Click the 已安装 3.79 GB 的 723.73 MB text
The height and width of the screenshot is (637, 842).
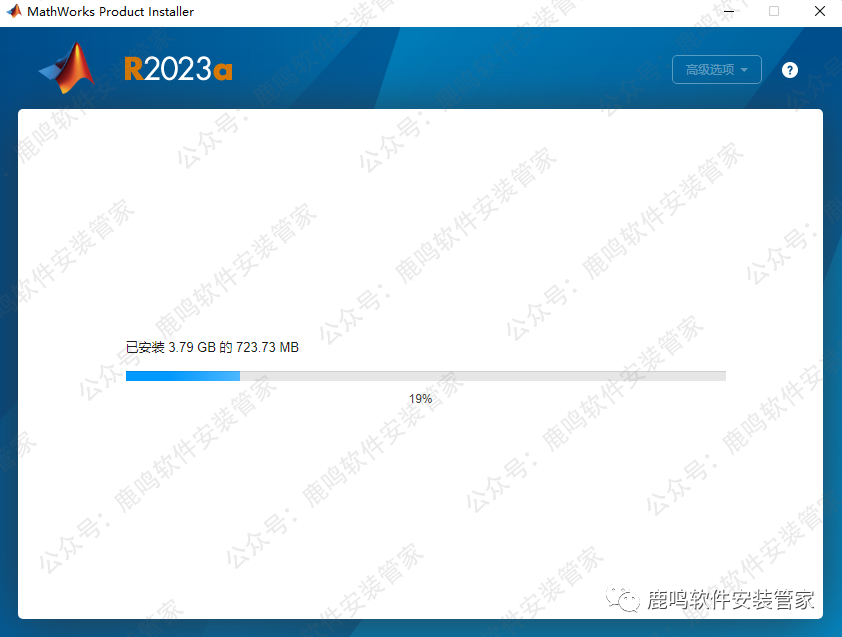212,348
